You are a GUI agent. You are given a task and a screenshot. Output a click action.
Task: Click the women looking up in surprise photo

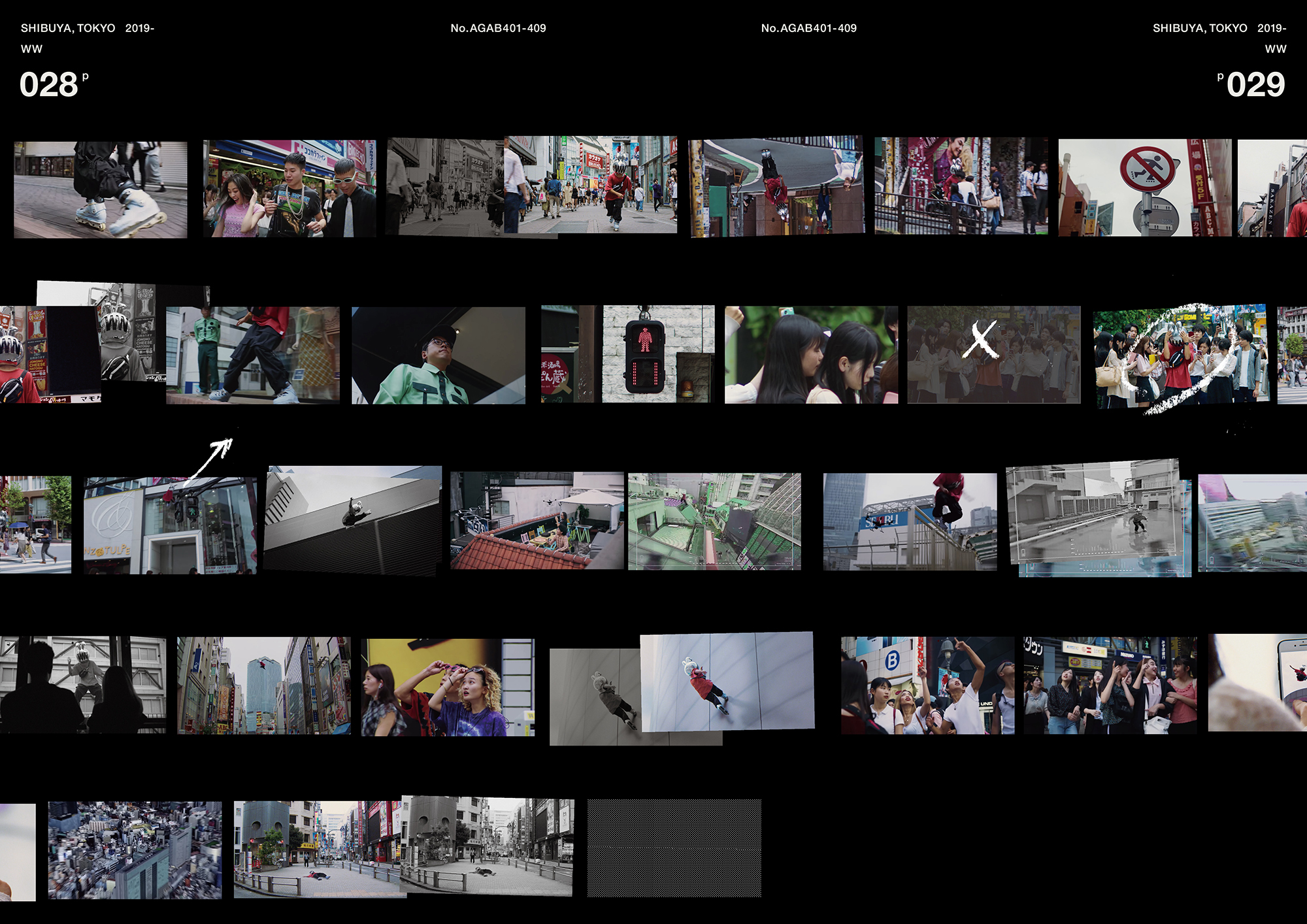(x=448, y=687)
